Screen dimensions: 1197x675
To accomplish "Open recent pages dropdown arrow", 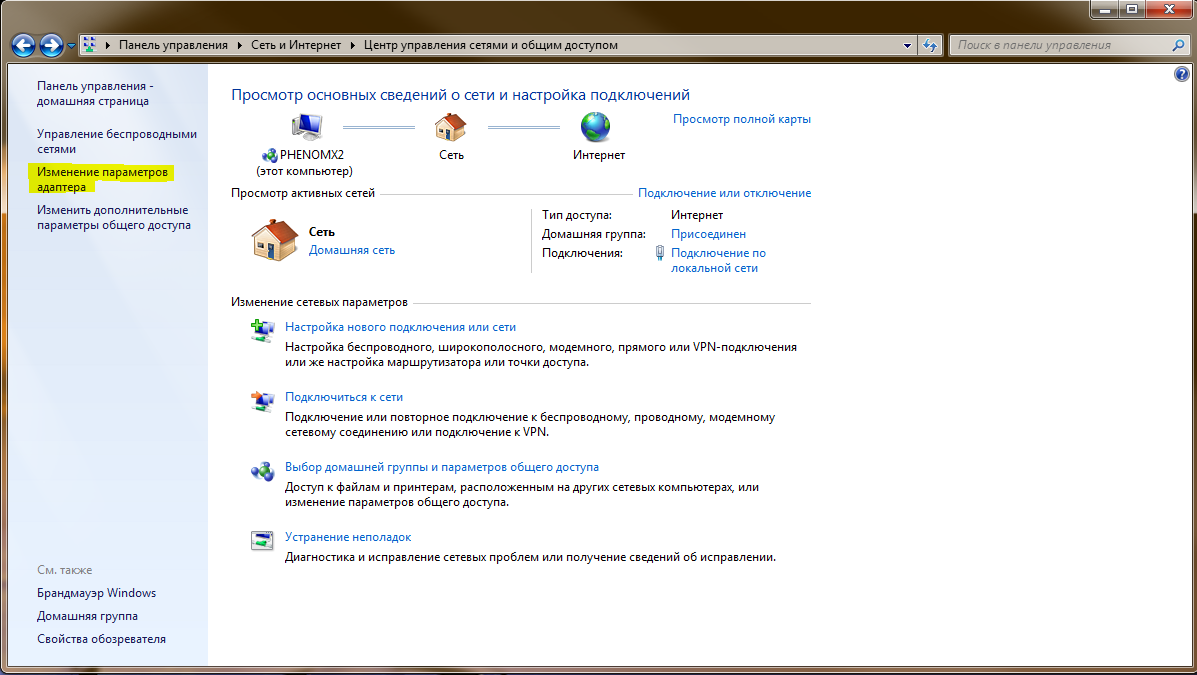I will (x=72, y=46).
